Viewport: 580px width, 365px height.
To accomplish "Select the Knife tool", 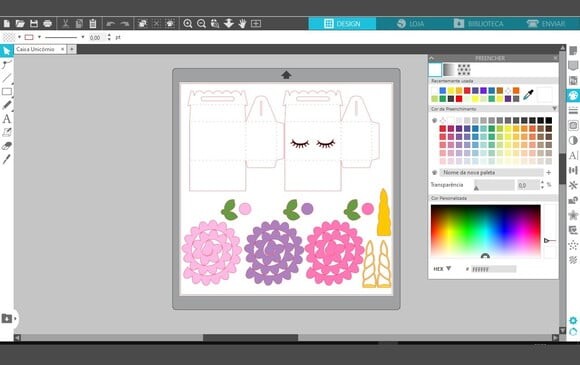I will point(7,159).
